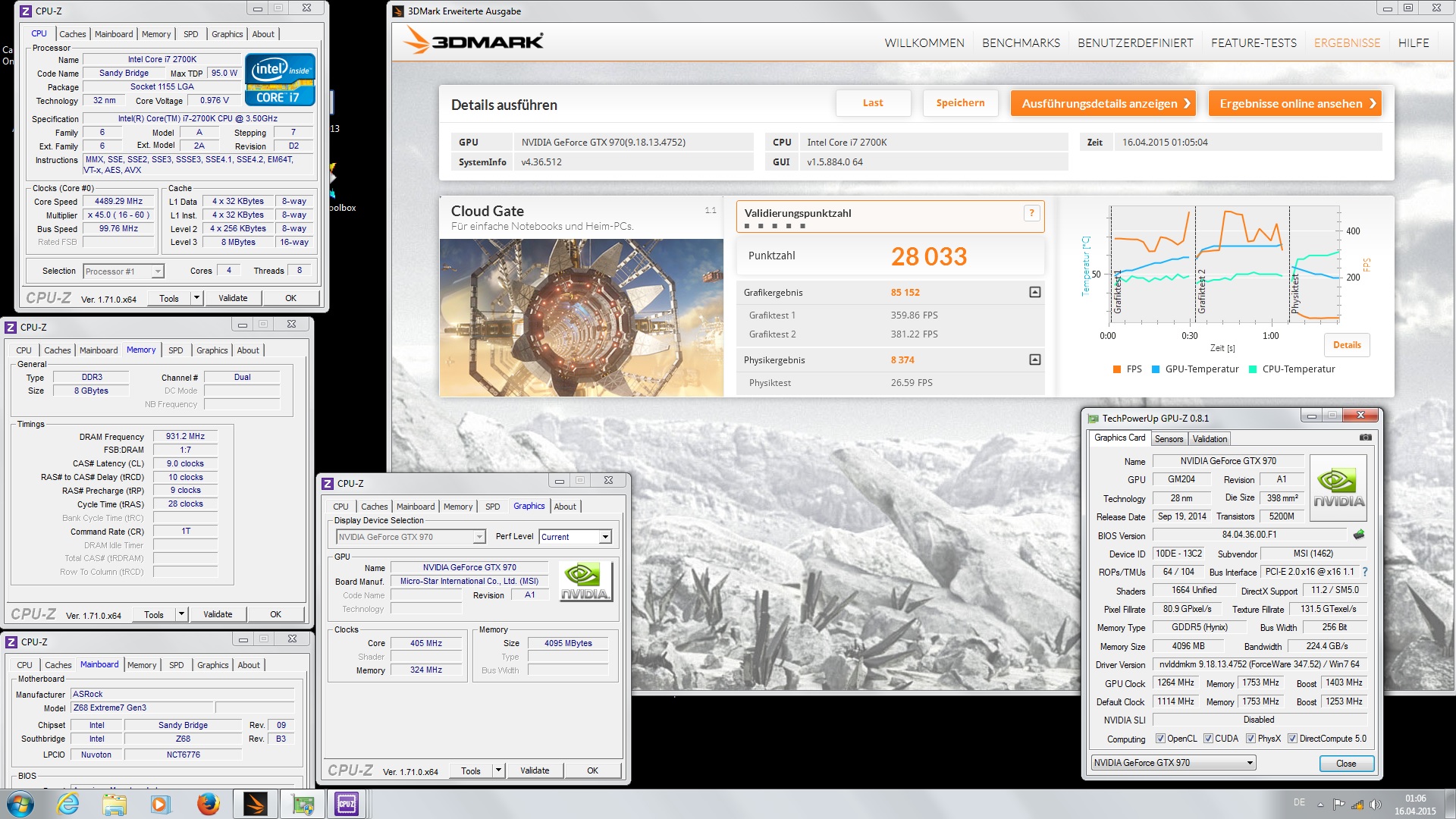Toggle DirectCompute 5.0 checkbox in GPU-Z
The height and width of the screenshot is (819, 1456).
click(1292, 739)
